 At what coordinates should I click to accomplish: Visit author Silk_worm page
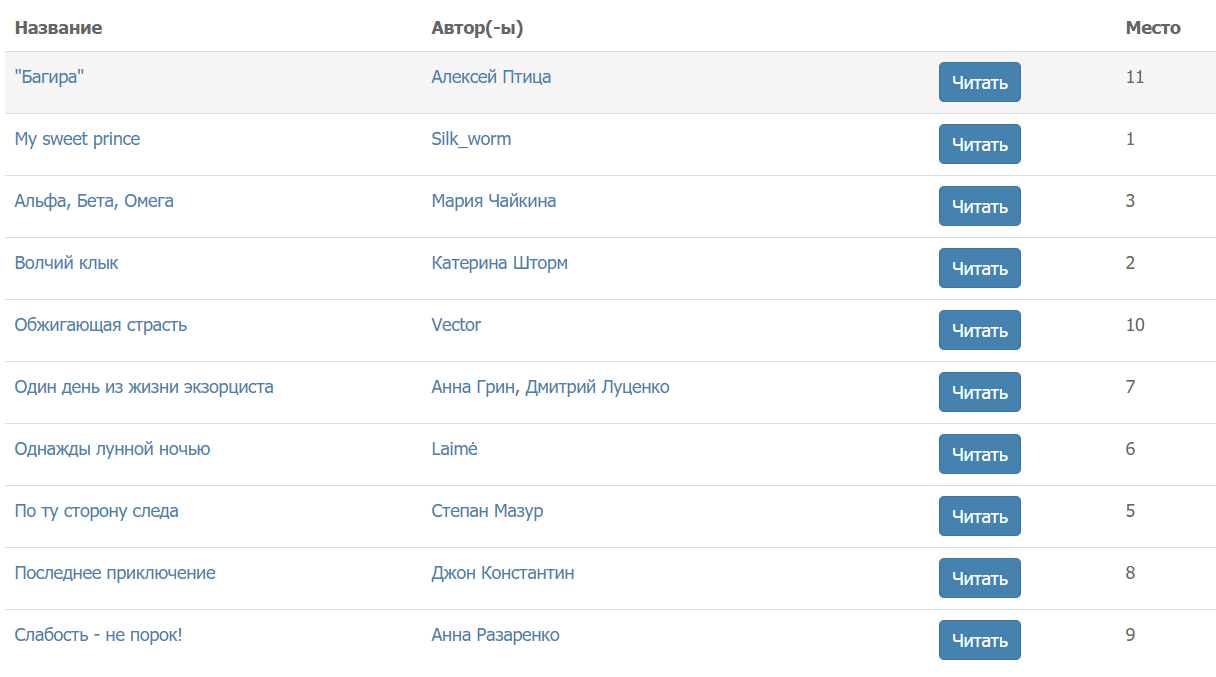click(x=471, y=139)
